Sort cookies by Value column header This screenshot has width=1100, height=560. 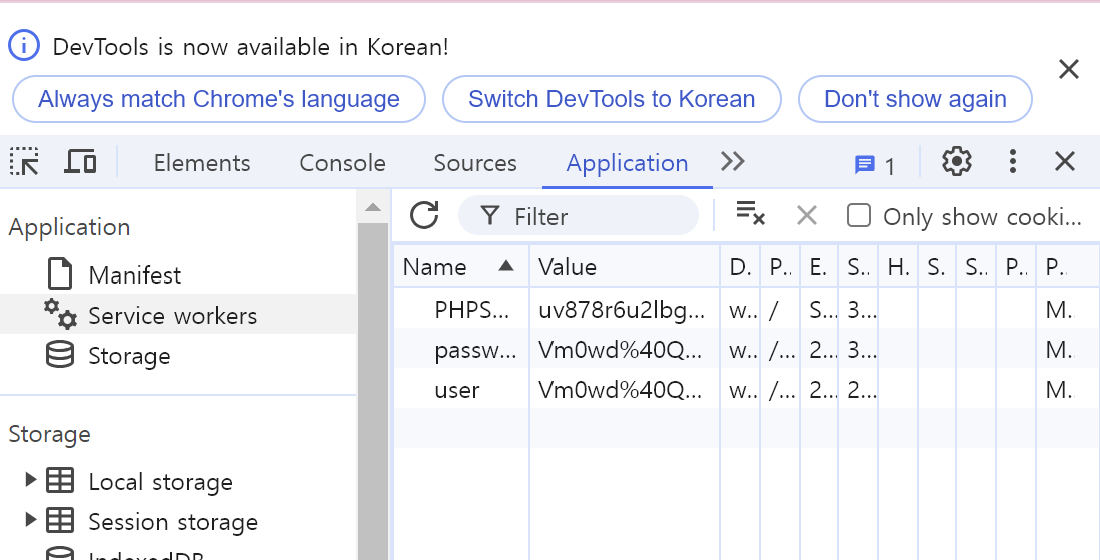(x=624, y=267)
